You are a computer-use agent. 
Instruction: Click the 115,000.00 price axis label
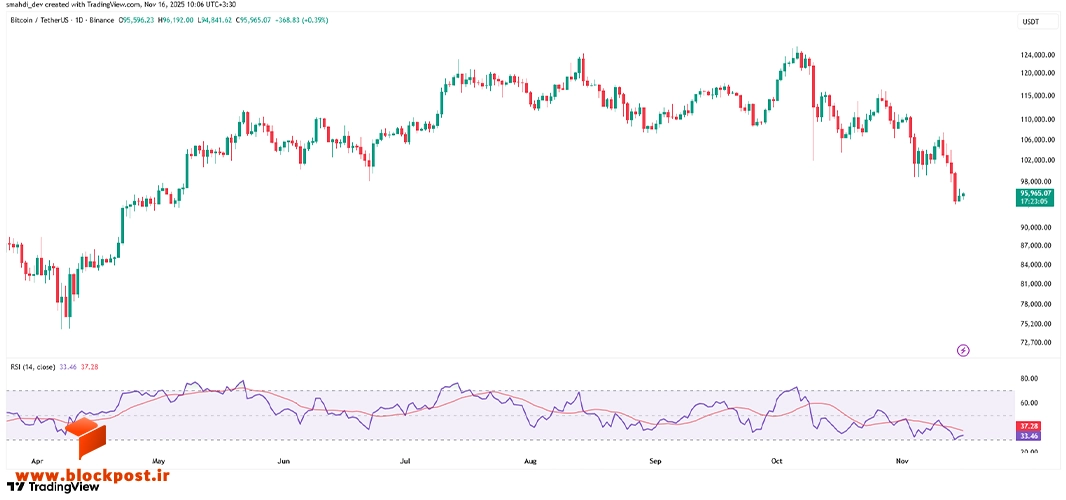pos(1036,96)
